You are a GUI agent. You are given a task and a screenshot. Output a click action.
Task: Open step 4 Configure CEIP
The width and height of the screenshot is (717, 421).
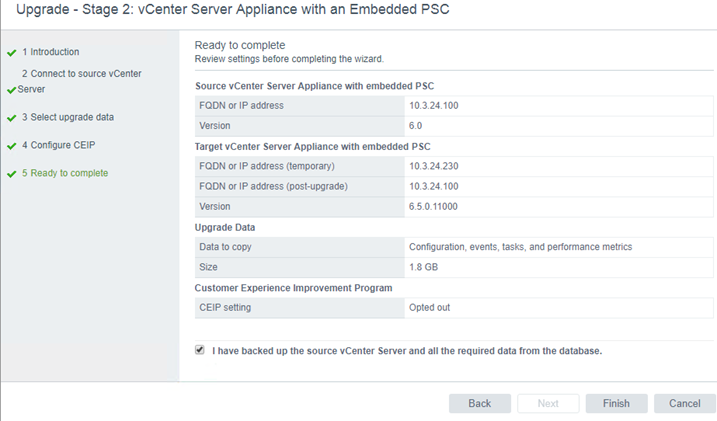[59, 145]
